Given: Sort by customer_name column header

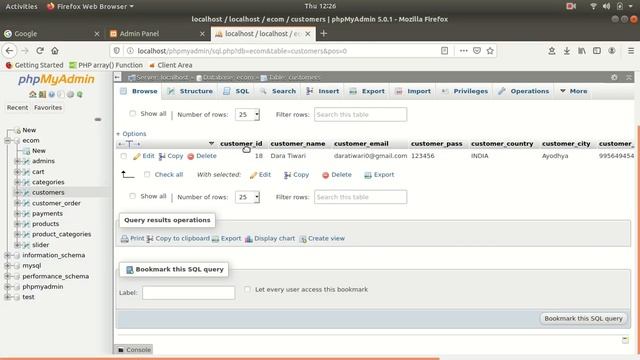Looking at the screenshot, I should 298,144.
